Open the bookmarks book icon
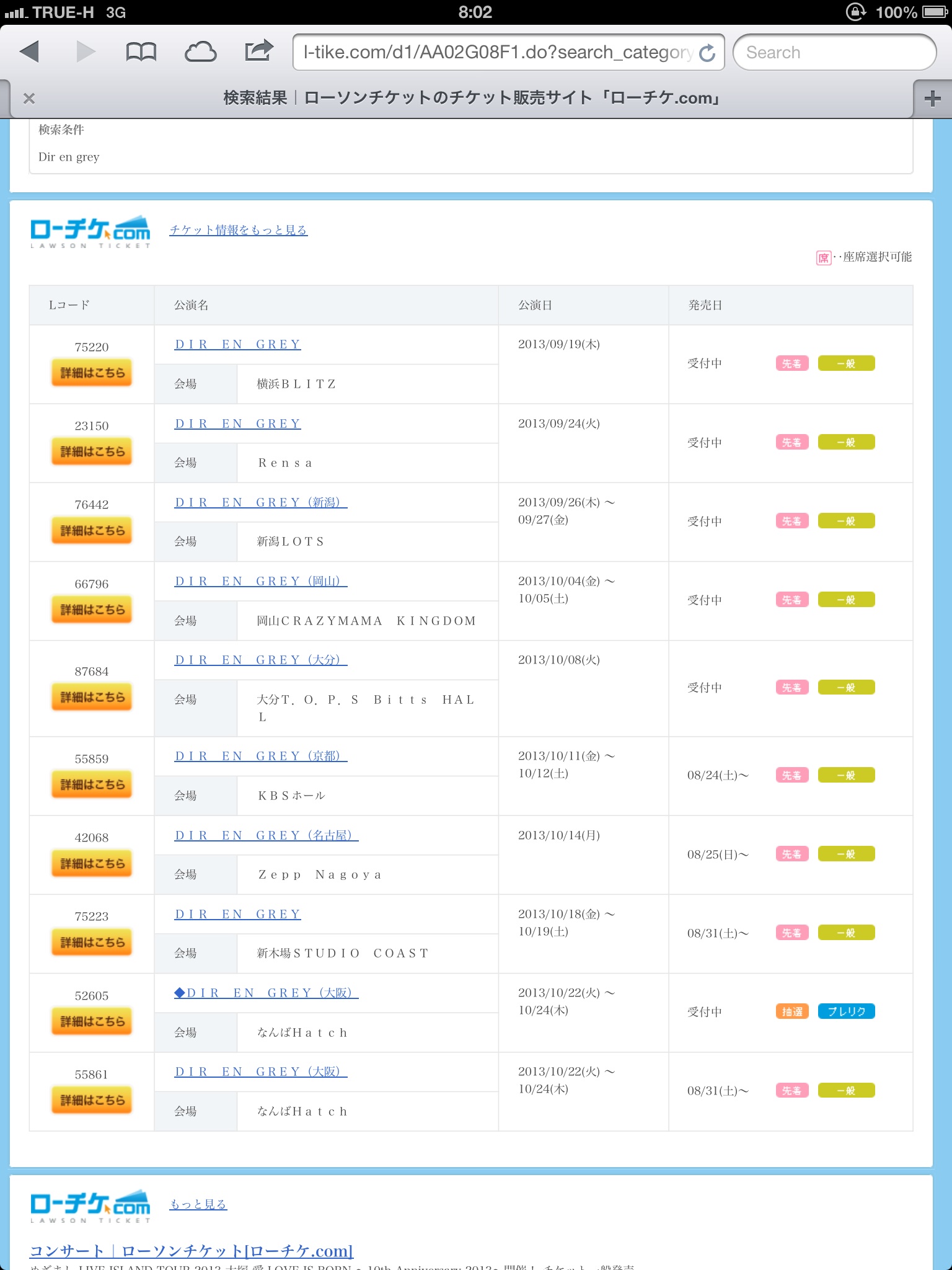Image resolution: width=952 pixels, height=1270 pixels. pos(141,52)
